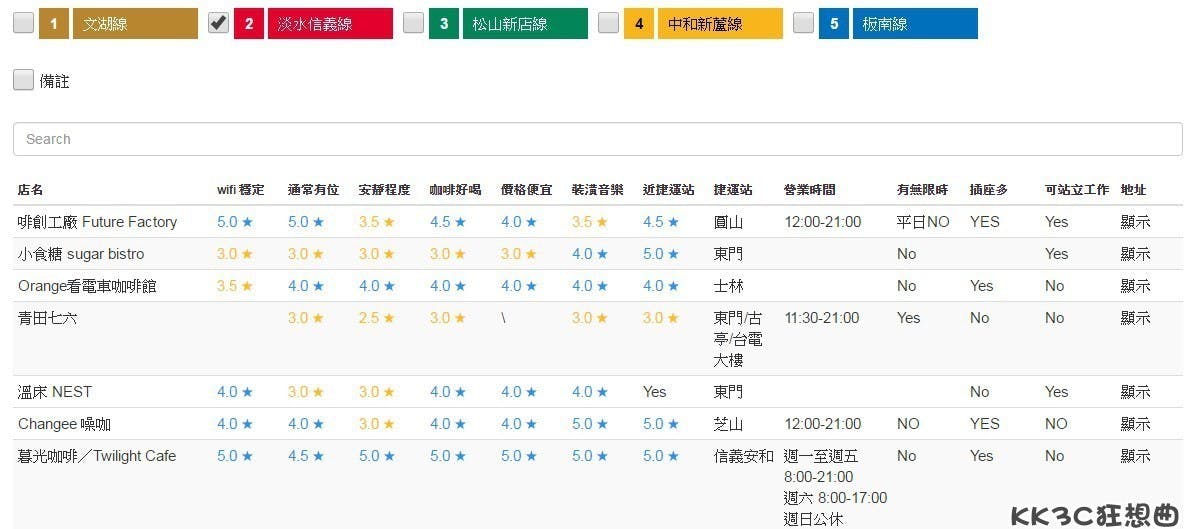Viewport: 1185px width, 529px height.
Task: Sort by the 安靜程度 column header
Action: click(384, 190)
